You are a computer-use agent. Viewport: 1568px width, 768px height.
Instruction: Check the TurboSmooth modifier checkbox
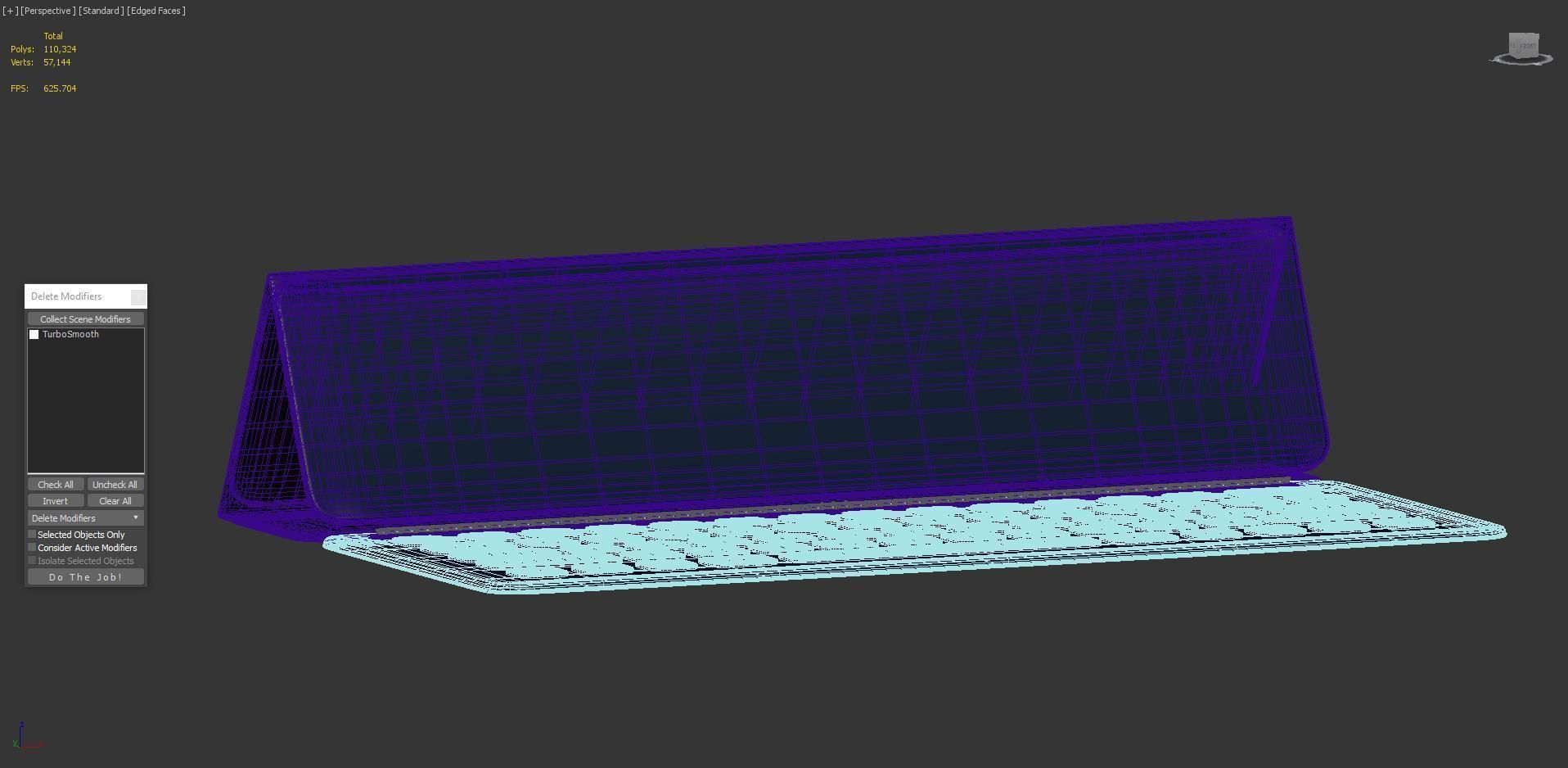[x=34, y=335]
